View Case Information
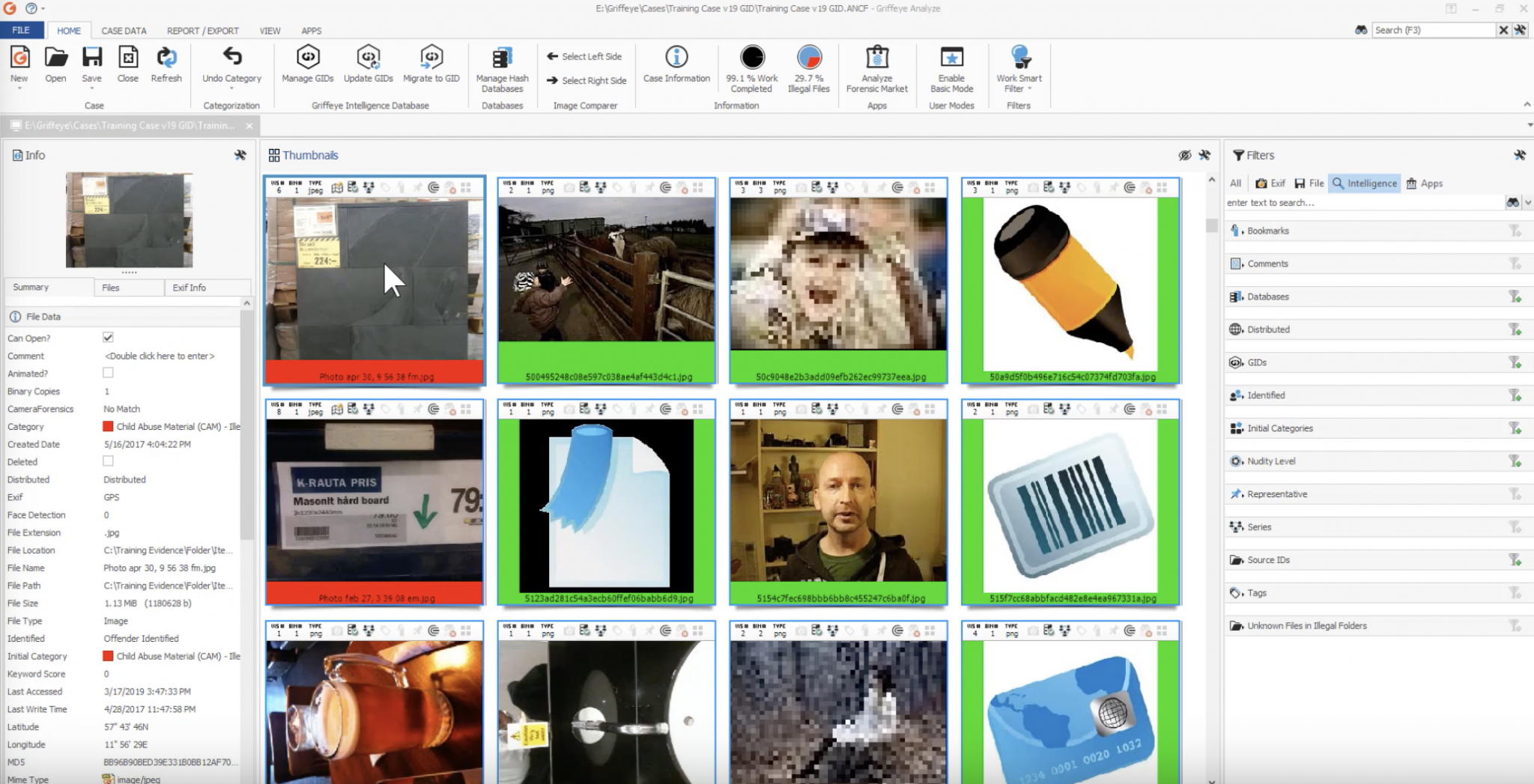The width and height of the screenshot is (1534, 784). point(676,66)
